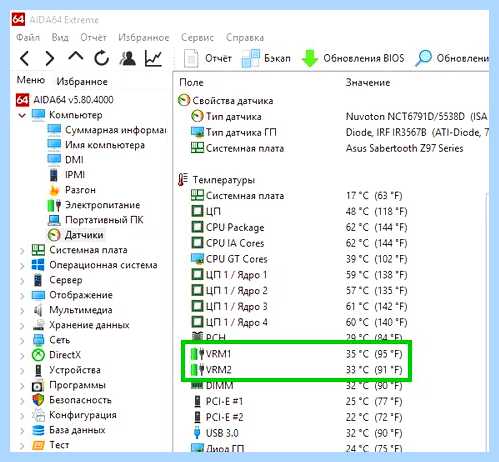Expand the Операционная система tree node

22,266
